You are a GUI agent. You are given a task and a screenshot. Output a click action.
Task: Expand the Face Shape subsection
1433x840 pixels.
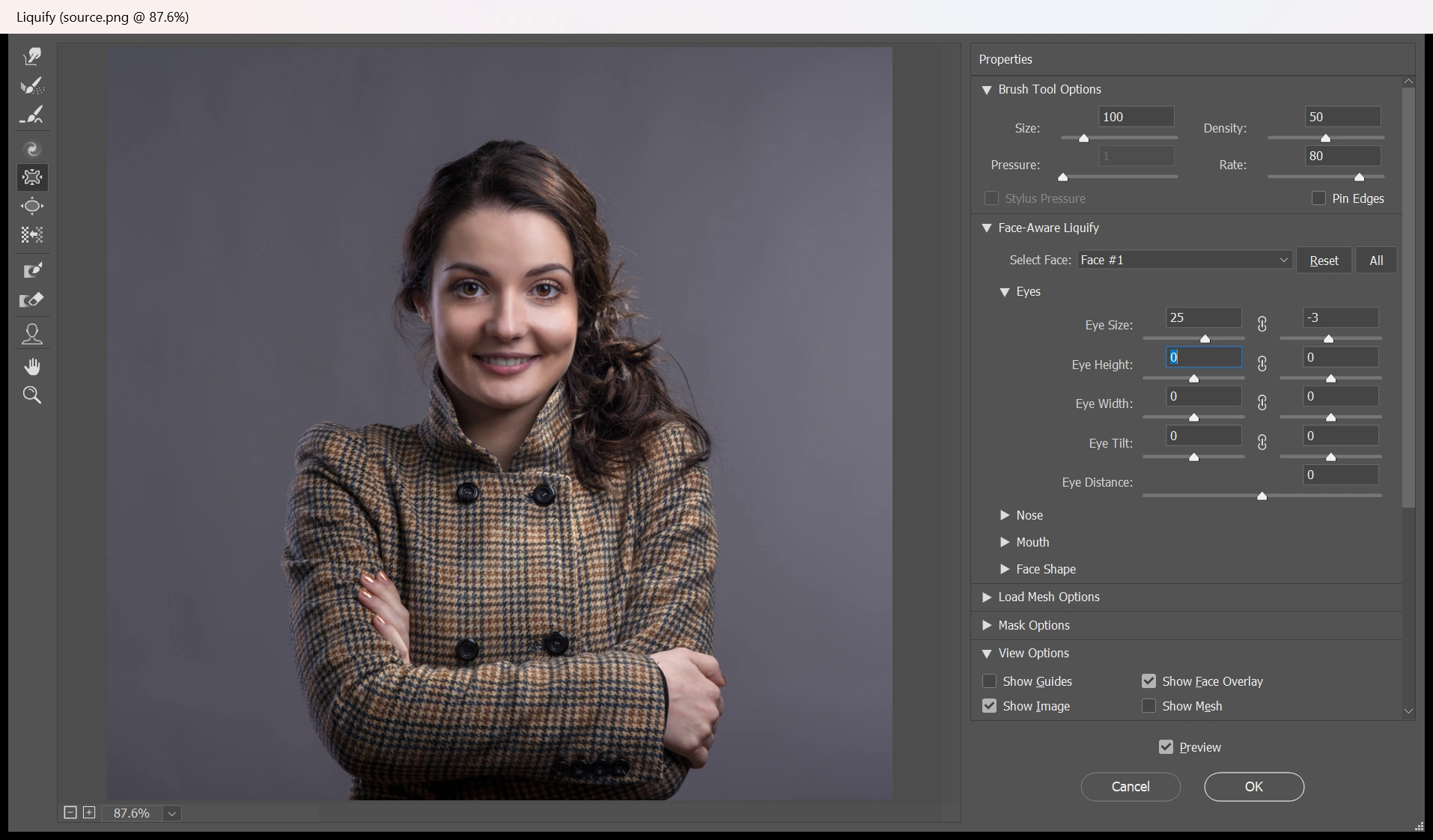coord(1005,569)
